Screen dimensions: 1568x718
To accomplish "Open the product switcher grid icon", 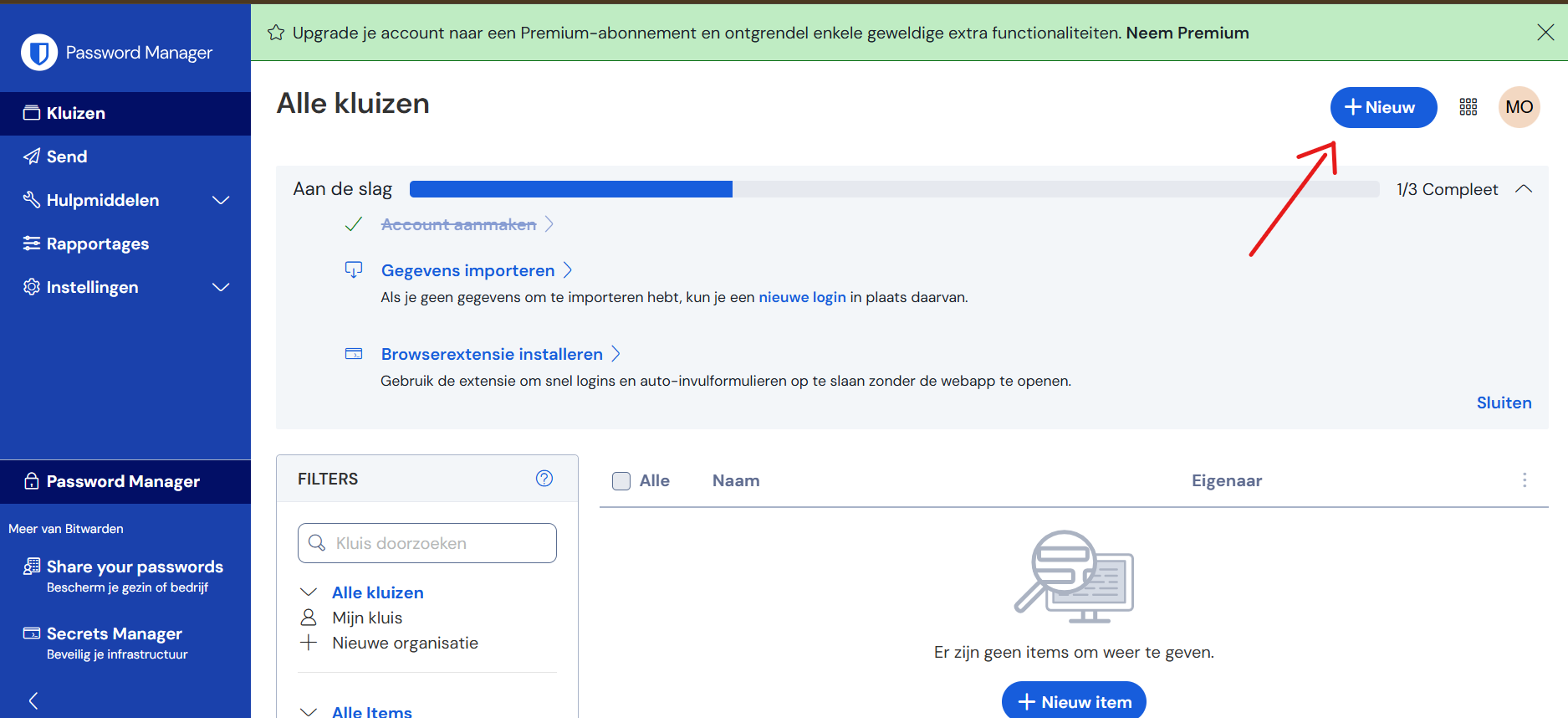I will coord(1468,107).
